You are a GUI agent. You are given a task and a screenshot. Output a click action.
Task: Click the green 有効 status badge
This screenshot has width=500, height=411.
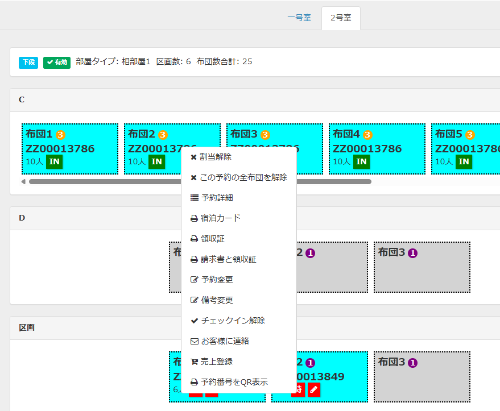pos(57,62)
